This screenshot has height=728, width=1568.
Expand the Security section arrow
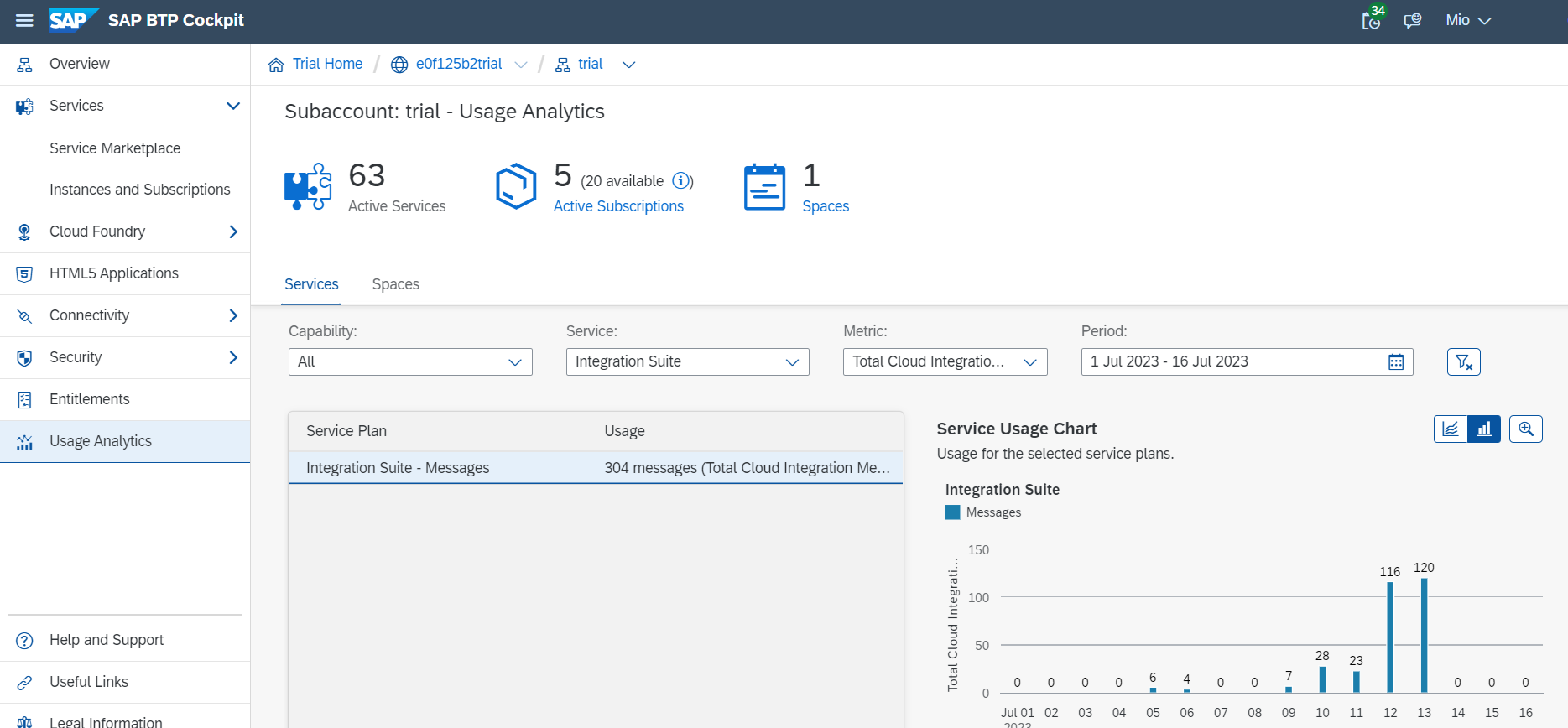click(233, 357)
